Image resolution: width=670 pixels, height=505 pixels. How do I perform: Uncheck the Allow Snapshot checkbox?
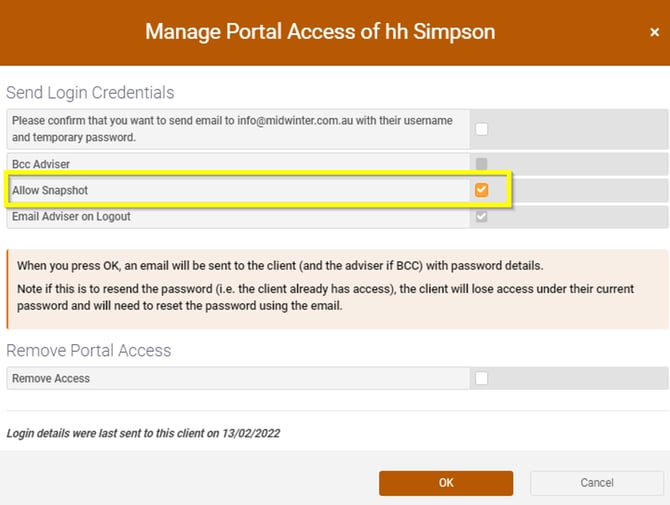coord(482,190)
